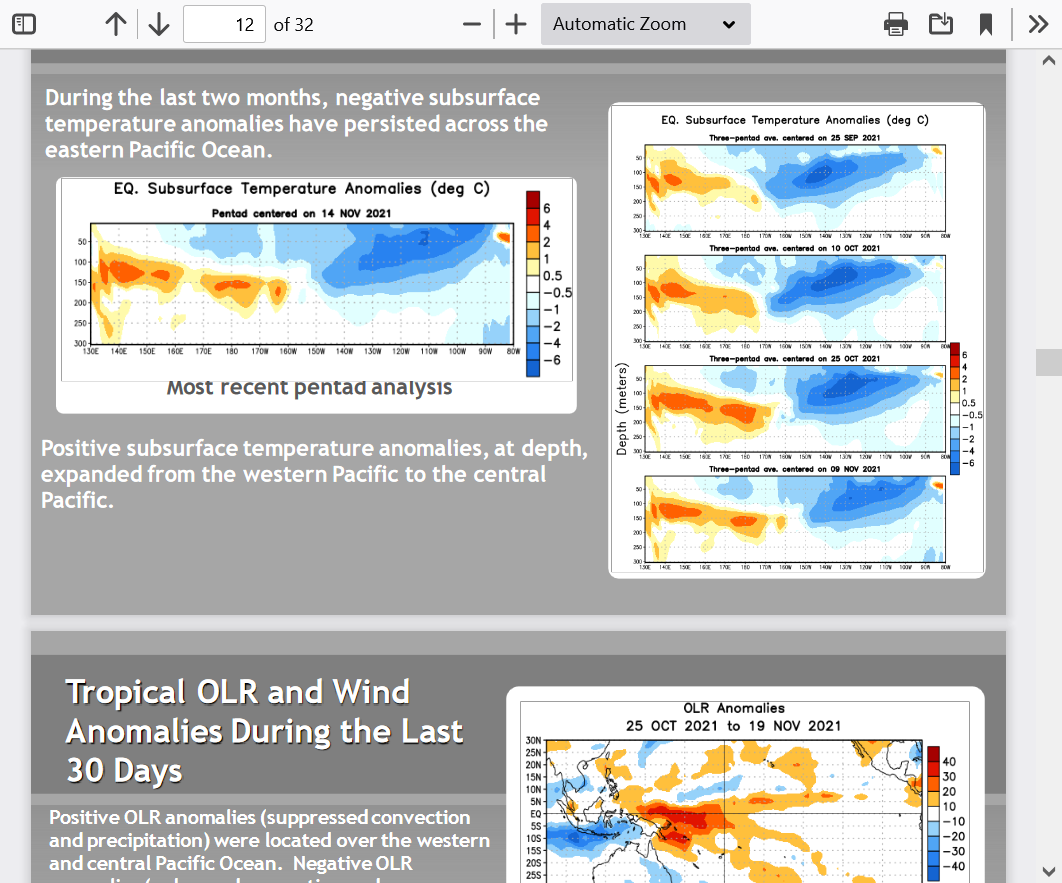
Task: Open the Automatic Zoom dropdown
Action: (645, 24)
